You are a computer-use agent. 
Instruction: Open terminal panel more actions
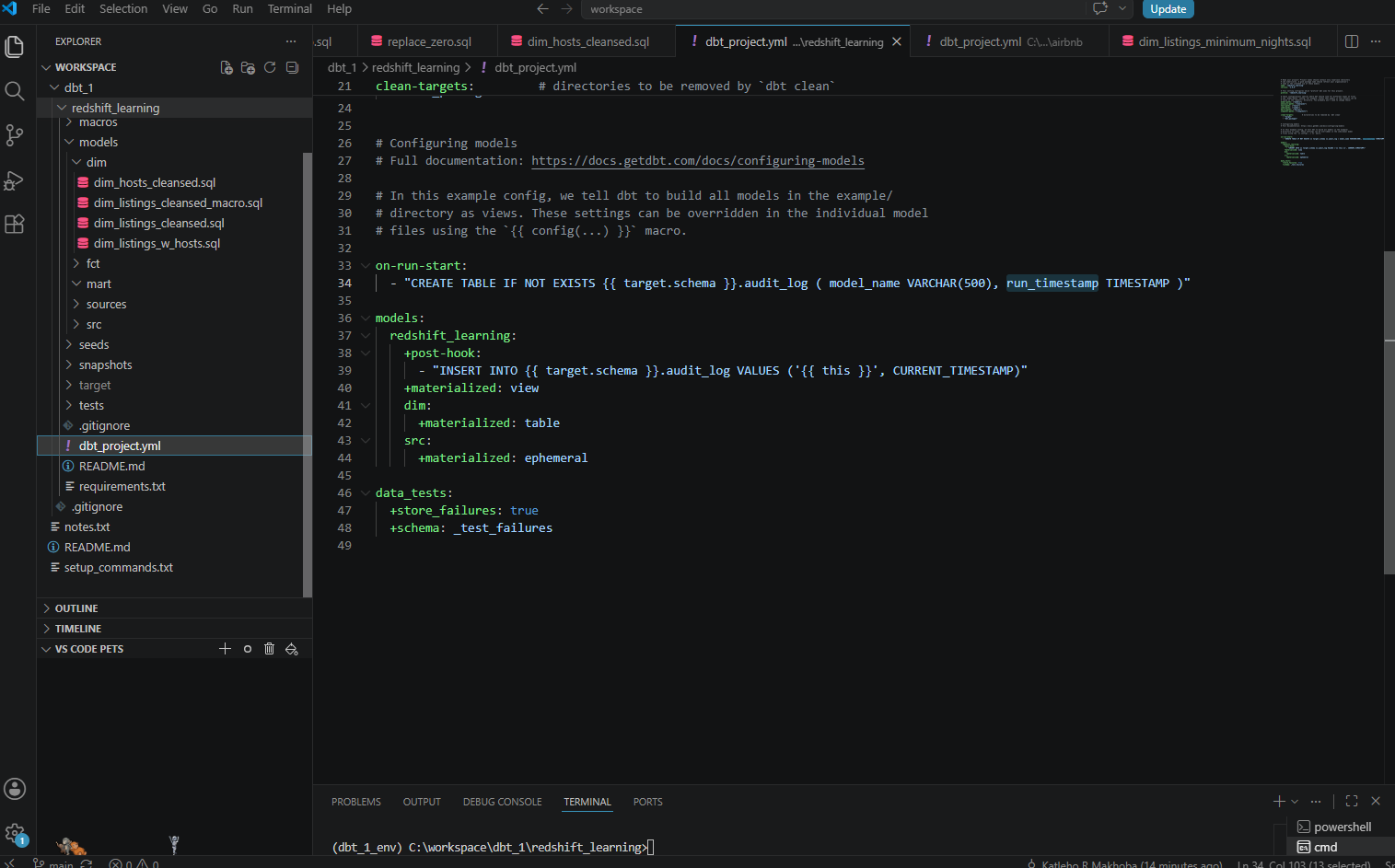[1316, 802]
